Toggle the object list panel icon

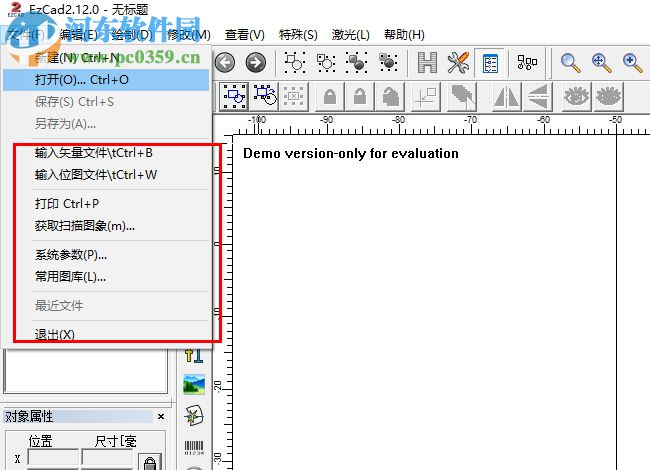[490, 63]
